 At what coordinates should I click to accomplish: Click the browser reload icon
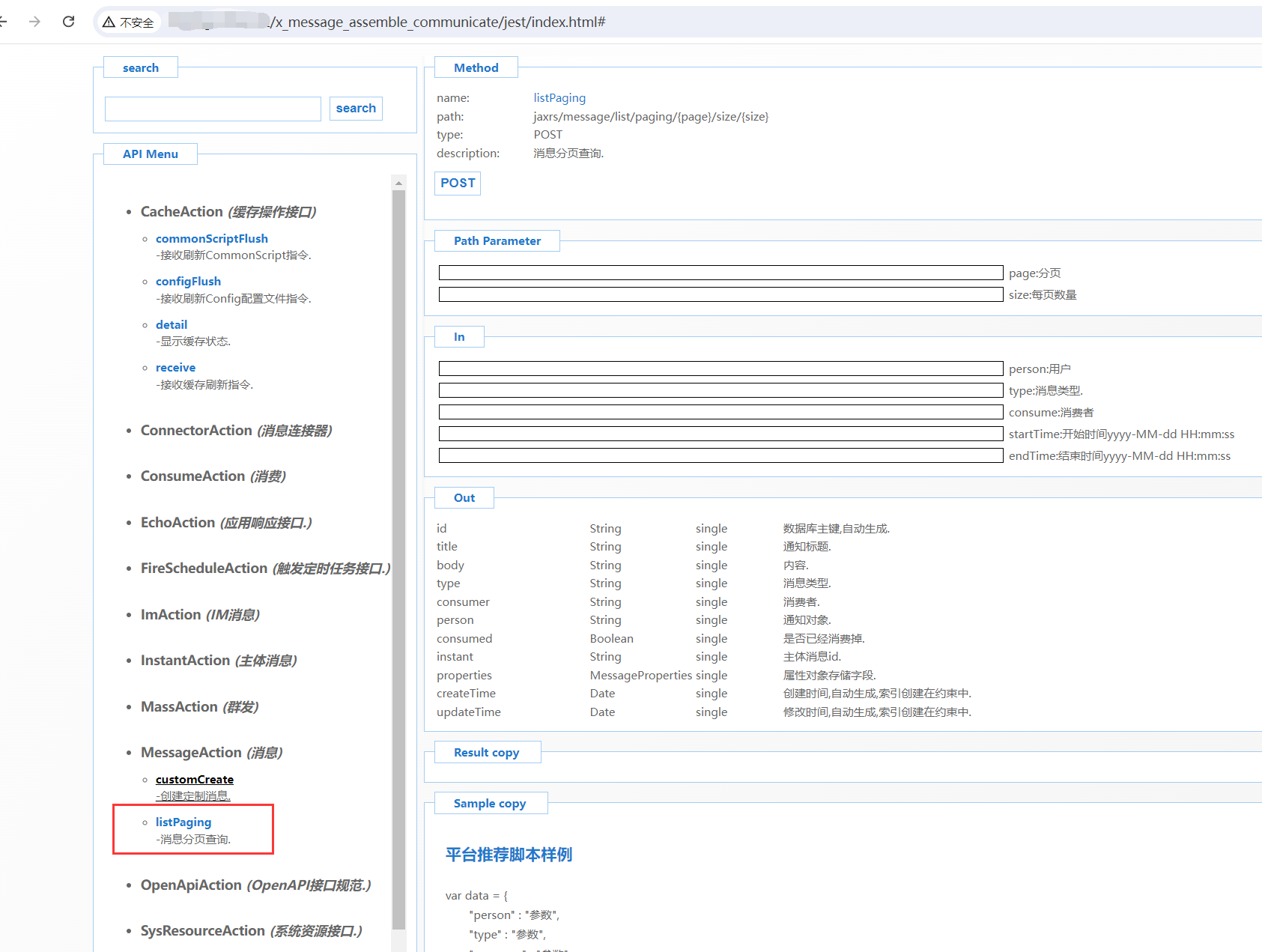click(x=68, y=22)
